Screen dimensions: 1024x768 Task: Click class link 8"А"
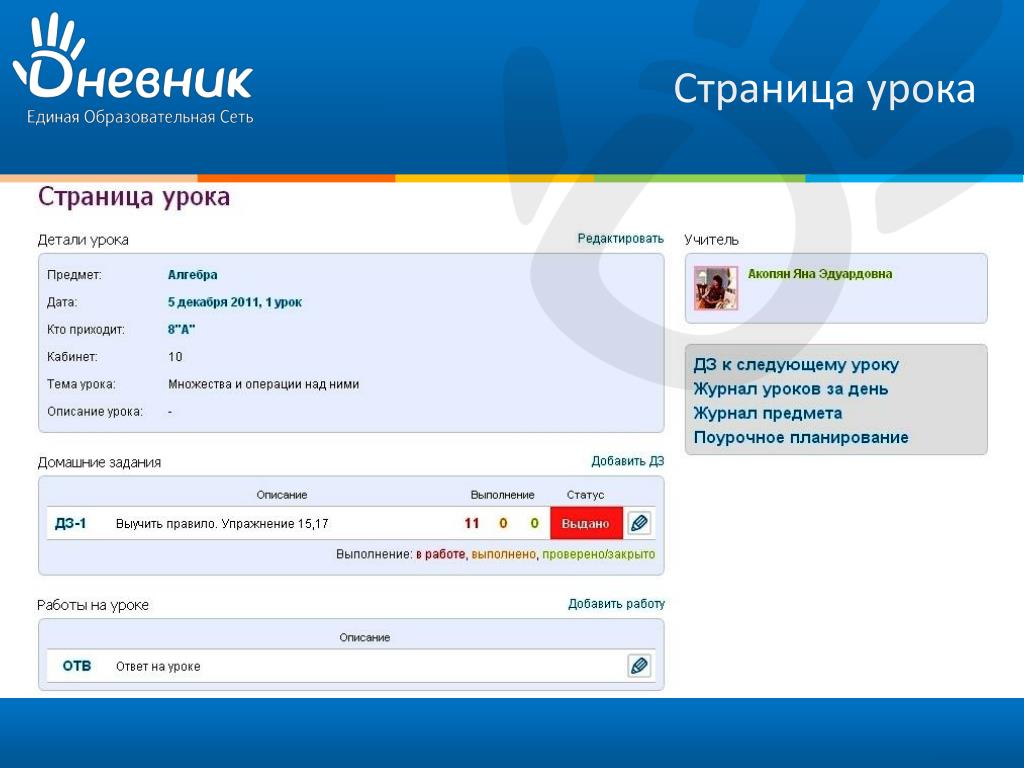[x=182, y=330]
